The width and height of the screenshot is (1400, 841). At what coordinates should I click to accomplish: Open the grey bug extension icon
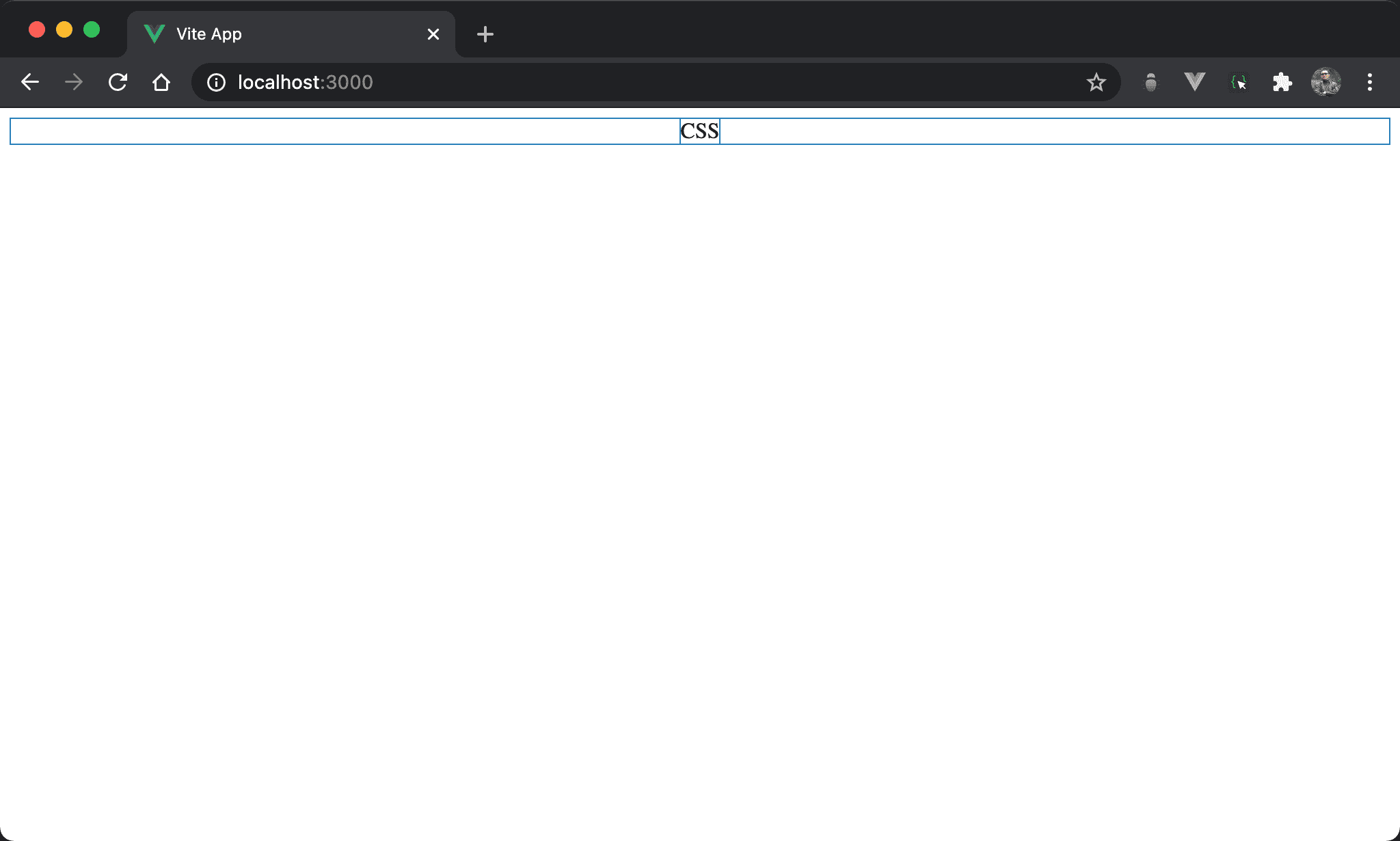point(1151,82)
